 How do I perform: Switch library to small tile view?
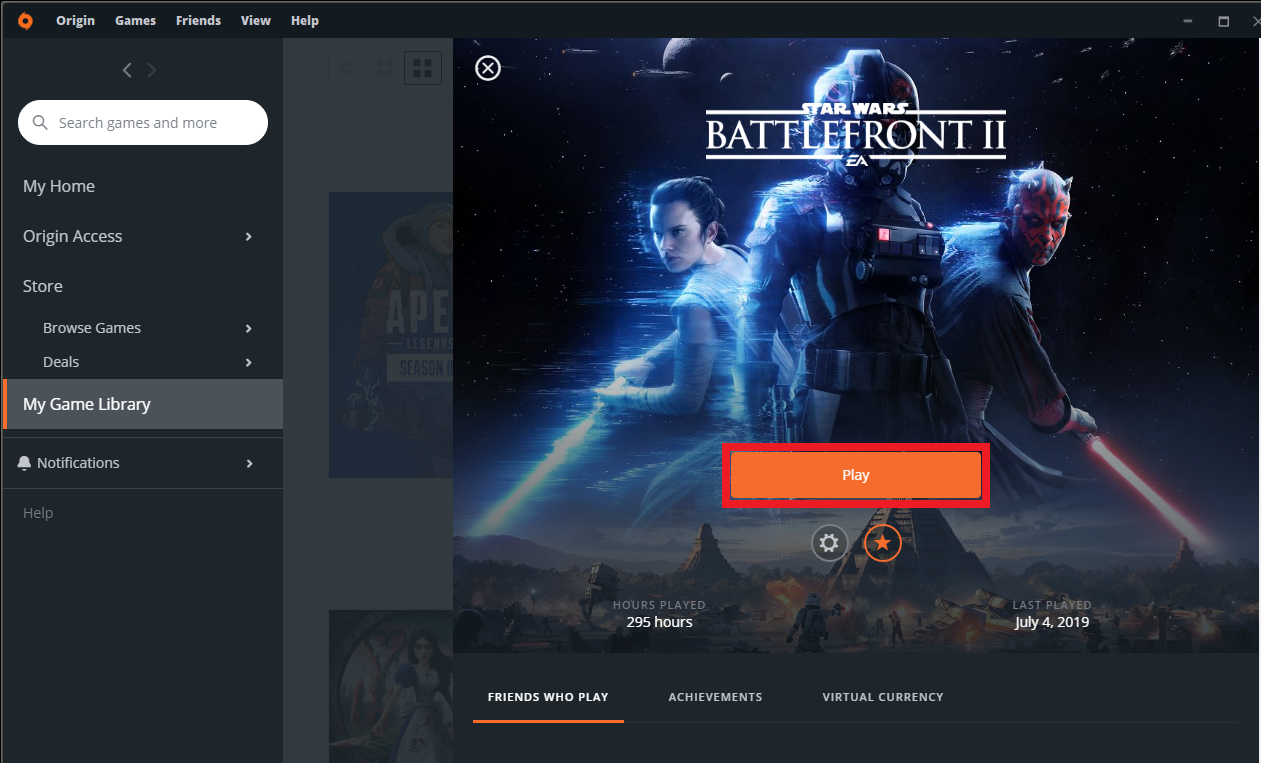point(347,68)
